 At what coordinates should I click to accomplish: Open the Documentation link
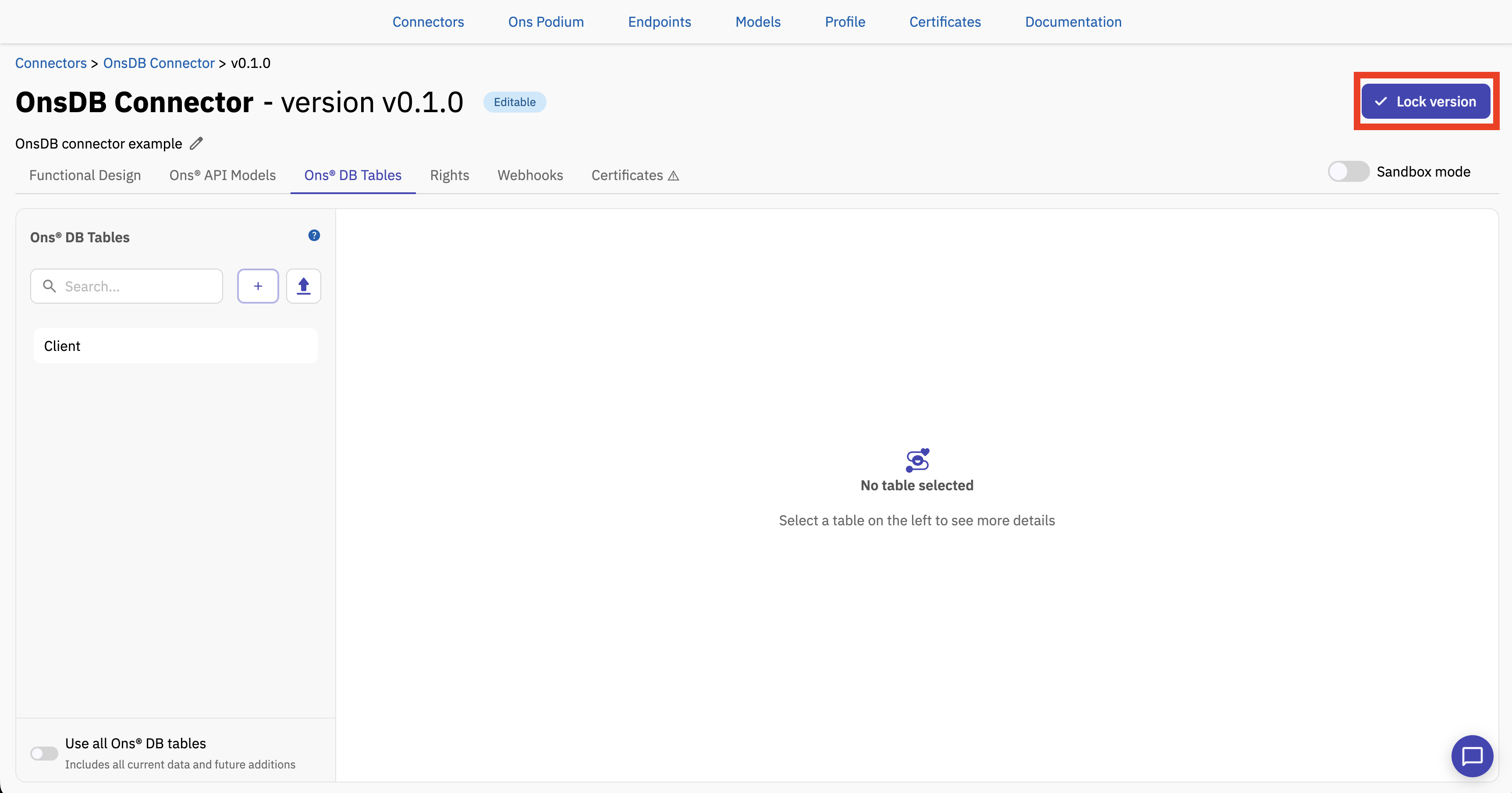click(1074, 22)
